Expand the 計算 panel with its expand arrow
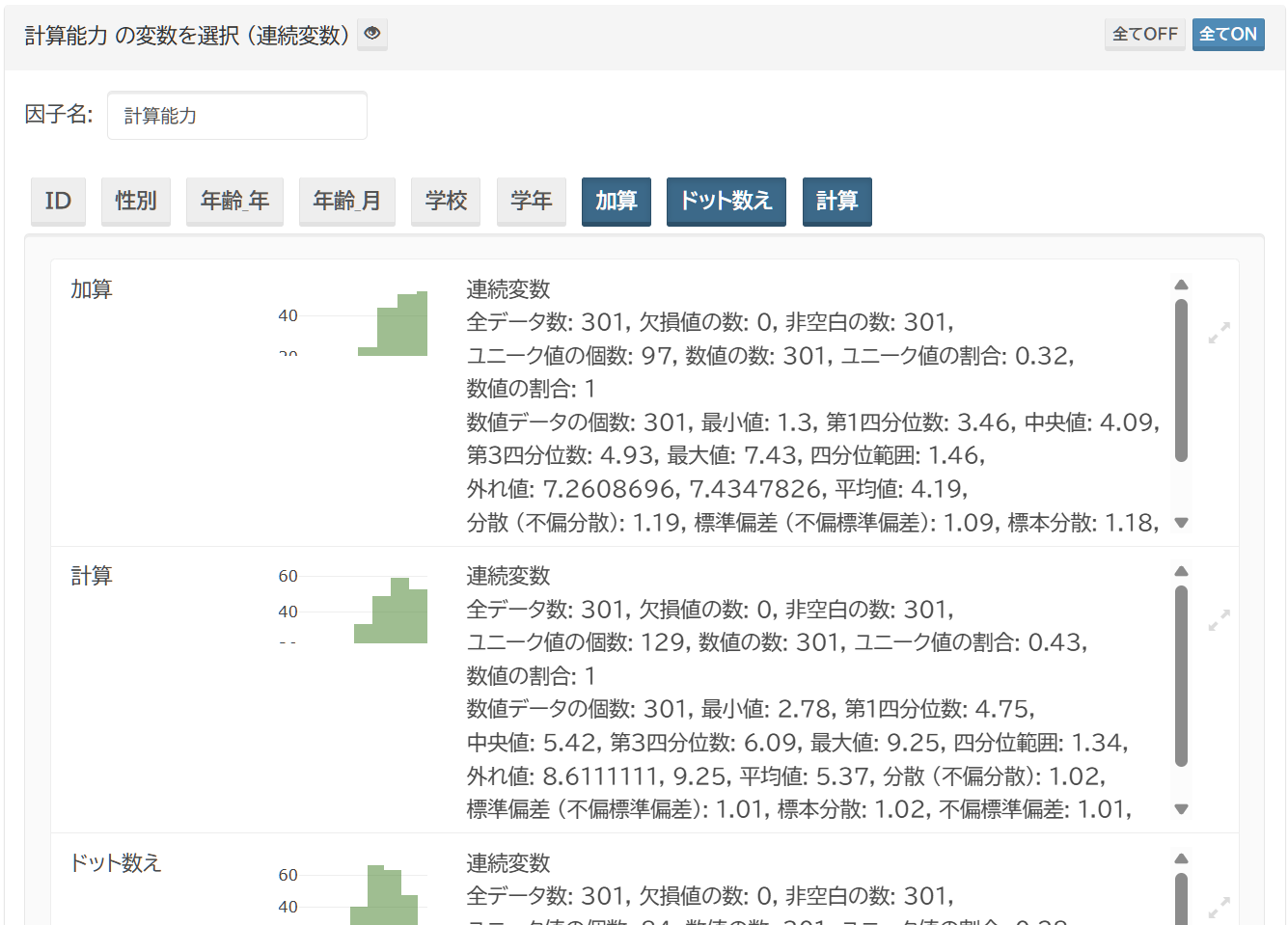 coord(1219,618)
